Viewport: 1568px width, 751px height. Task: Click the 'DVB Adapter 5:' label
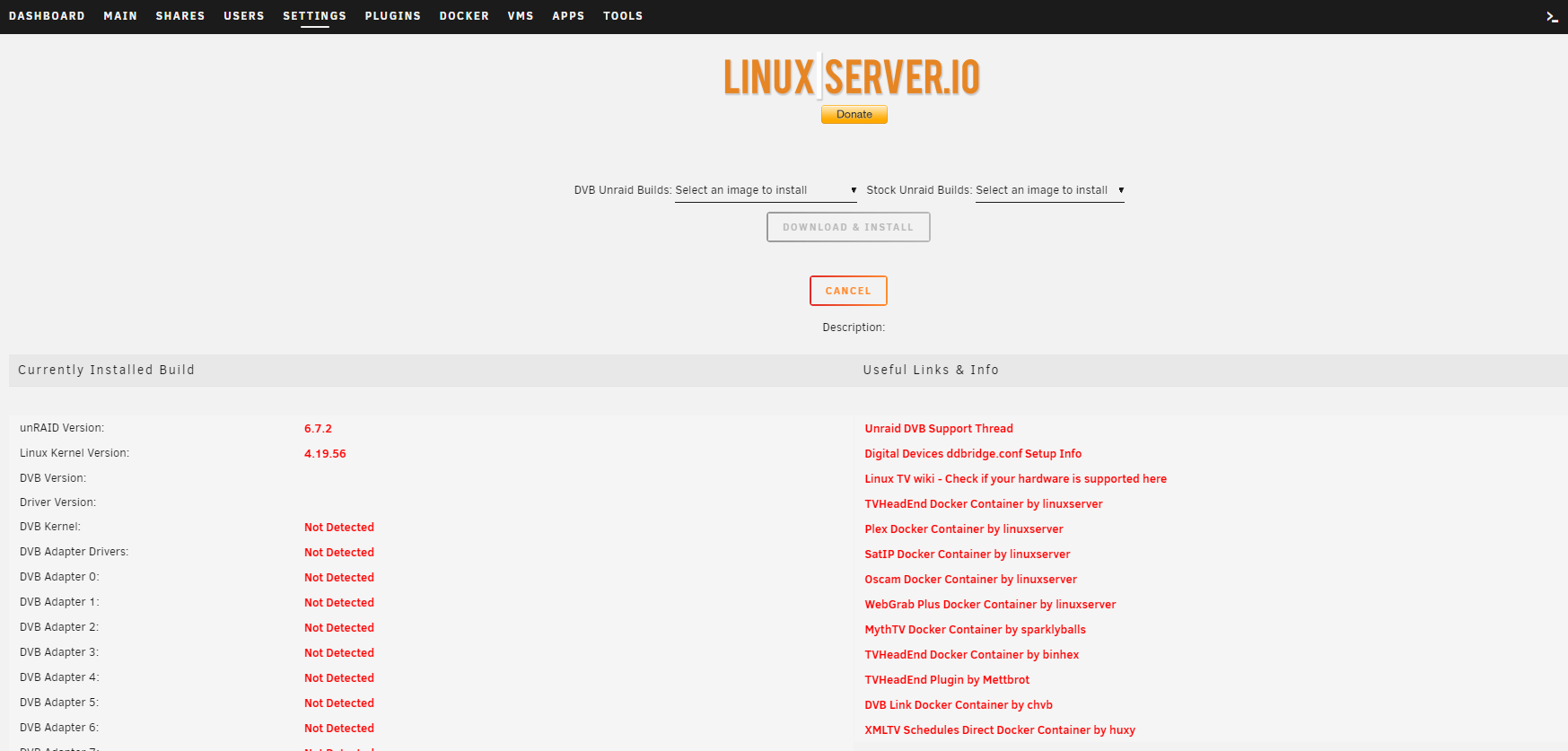click(59, 703)
